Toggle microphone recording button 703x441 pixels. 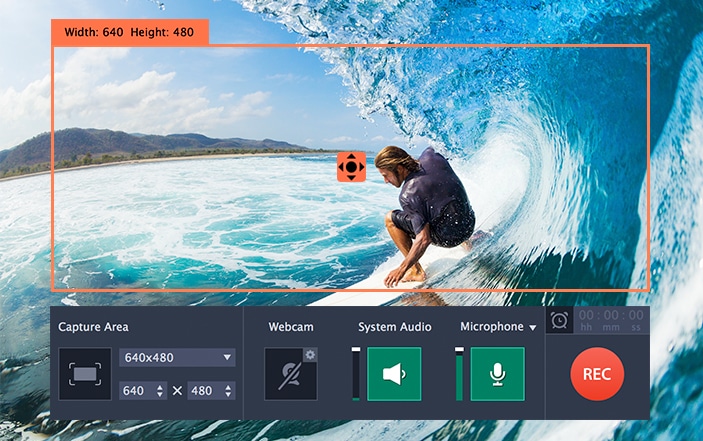[x=497, y=374]
